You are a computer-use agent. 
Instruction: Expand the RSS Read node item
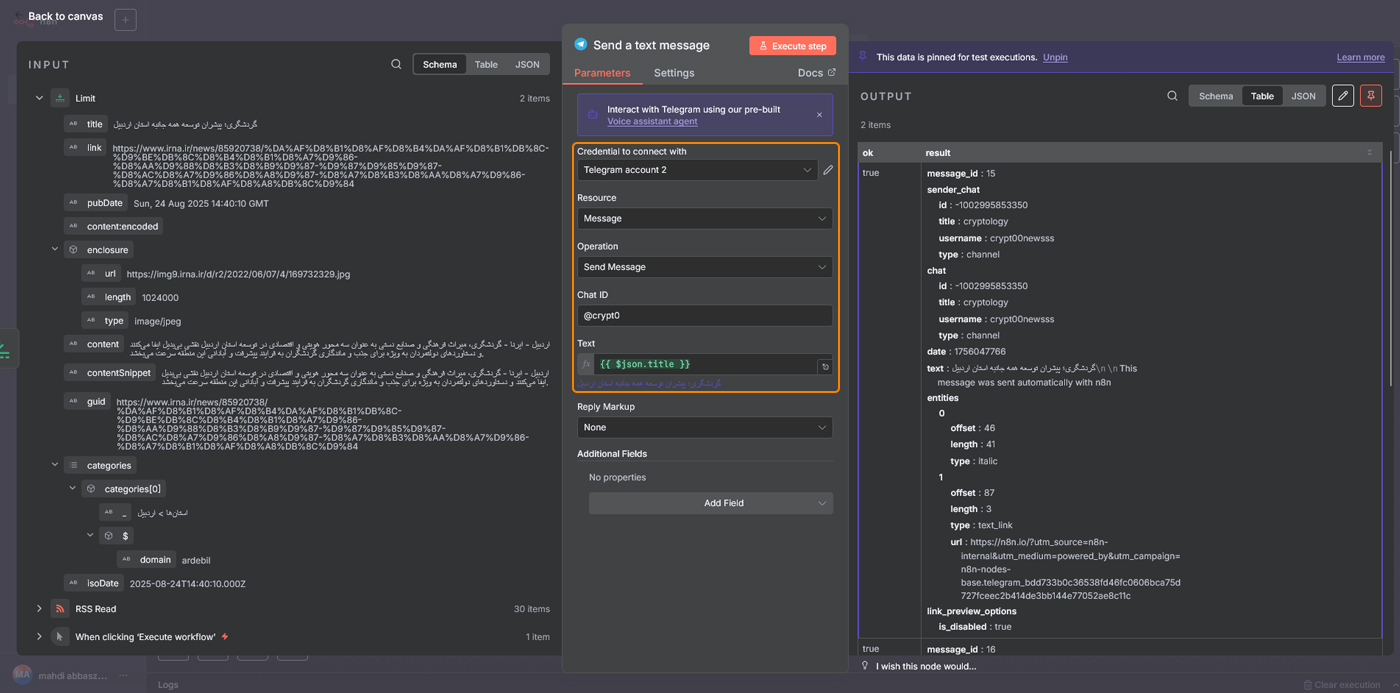[39, 609]
